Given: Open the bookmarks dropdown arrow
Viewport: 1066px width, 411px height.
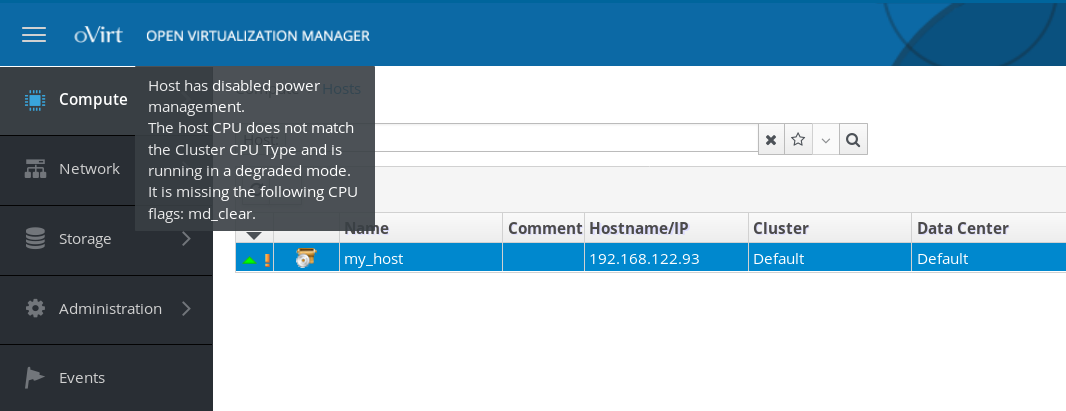Looking at the screenshot, I should (x=825, y=140).
